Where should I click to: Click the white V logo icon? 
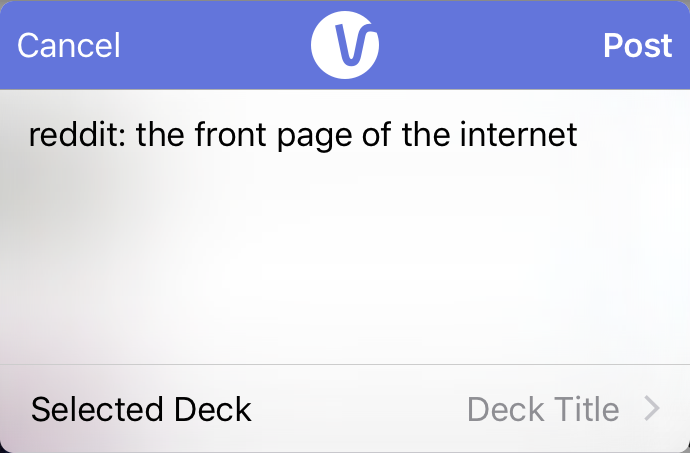click(x=344, y=46)
